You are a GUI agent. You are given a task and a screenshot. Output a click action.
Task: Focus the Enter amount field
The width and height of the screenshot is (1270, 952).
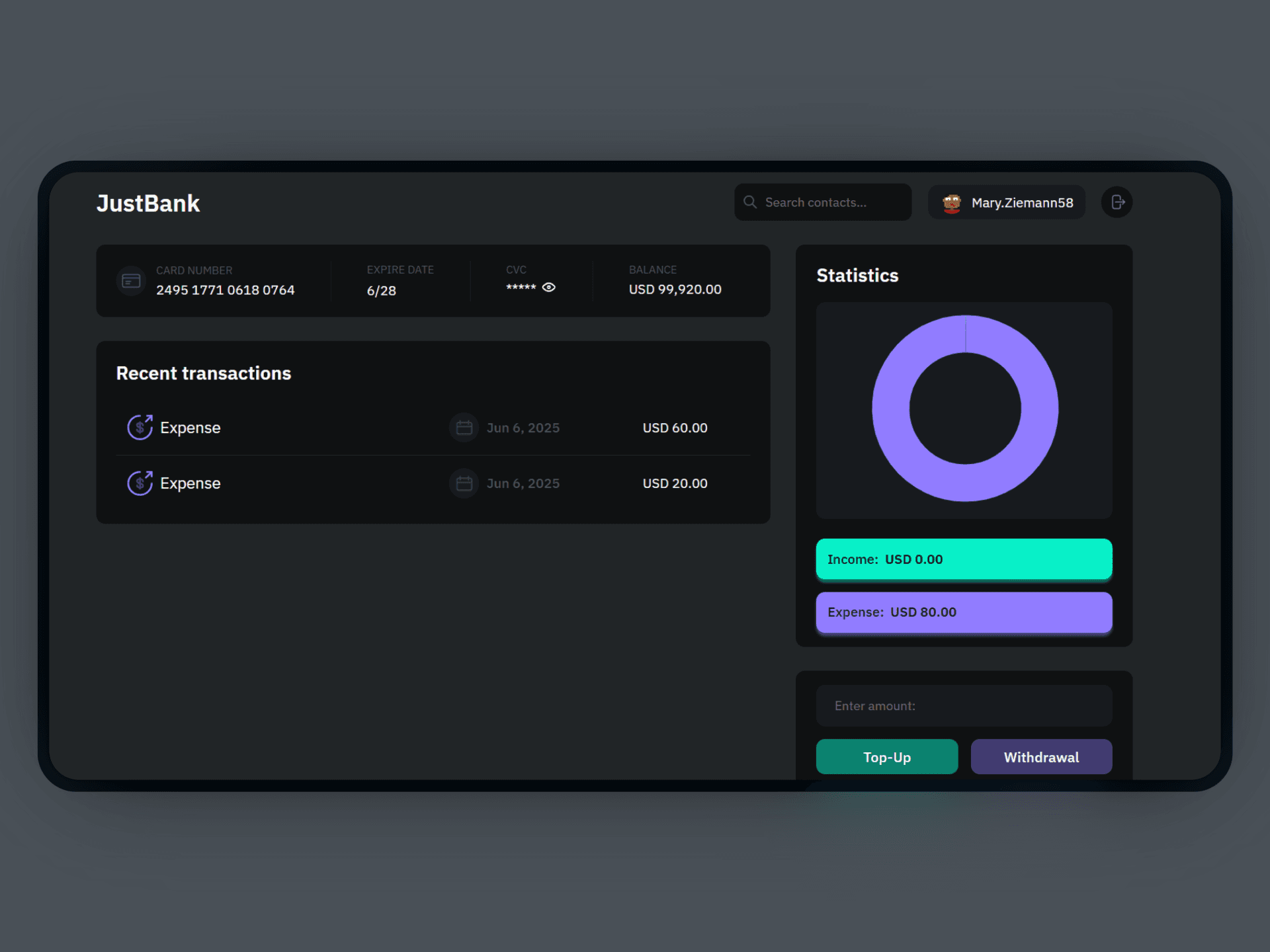963,705
